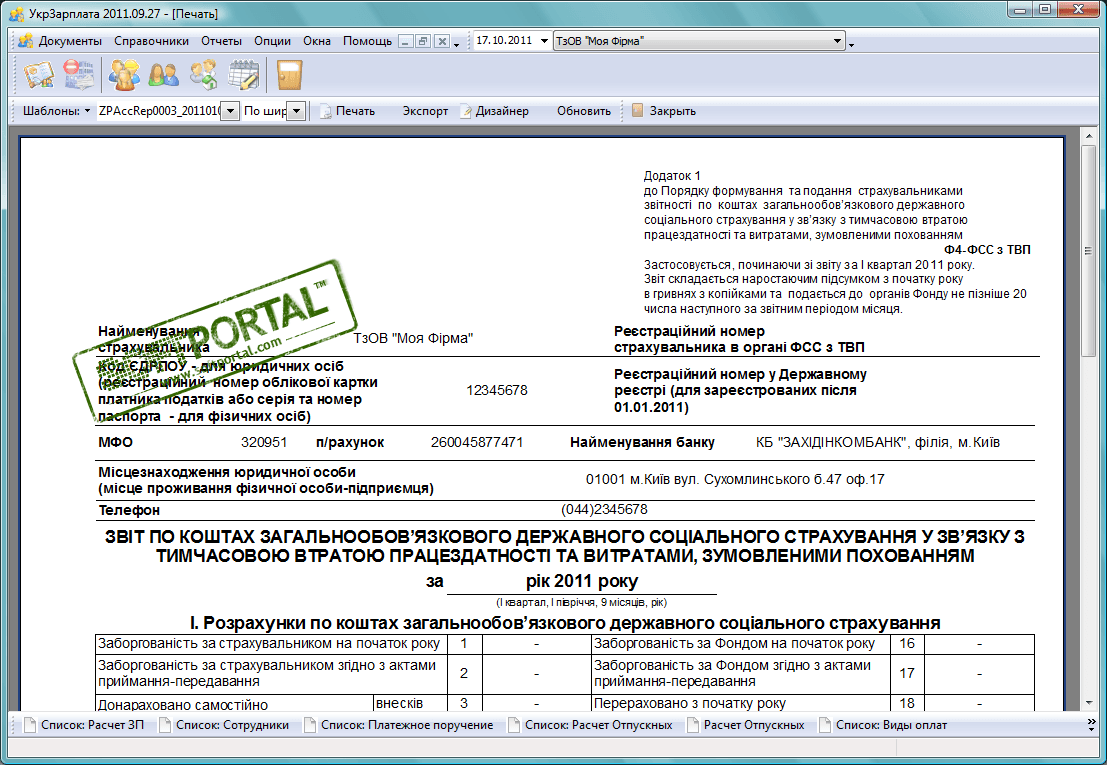Click the door exit icon
The height and width of the screenshot is (765, 1107).
pos(289,76)
